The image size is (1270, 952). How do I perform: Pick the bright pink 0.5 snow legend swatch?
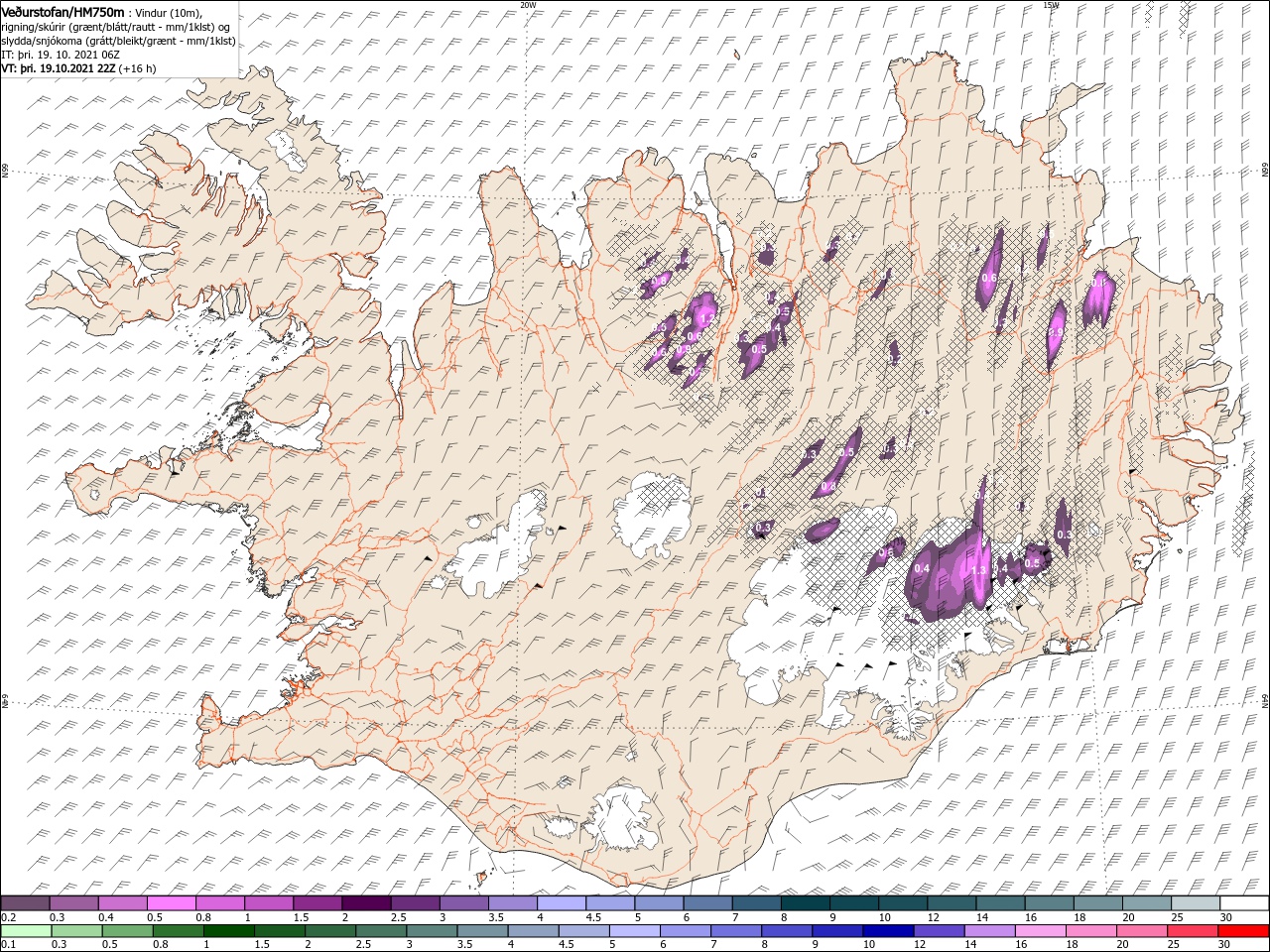click(x=171, y=903)
